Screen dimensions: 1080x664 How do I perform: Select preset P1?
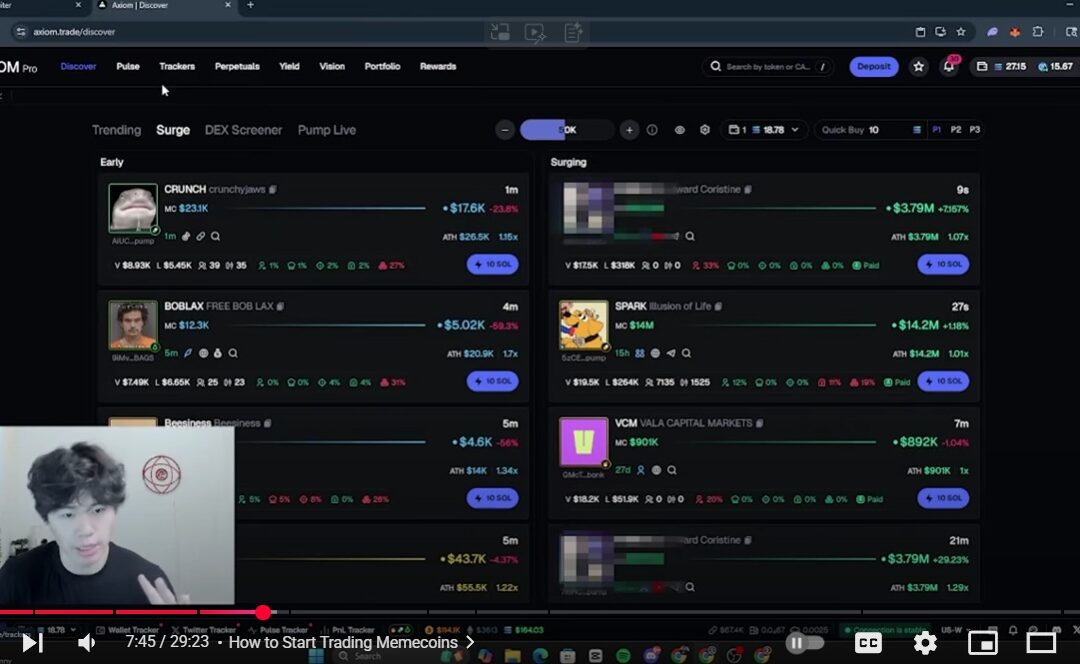point(936,129)
